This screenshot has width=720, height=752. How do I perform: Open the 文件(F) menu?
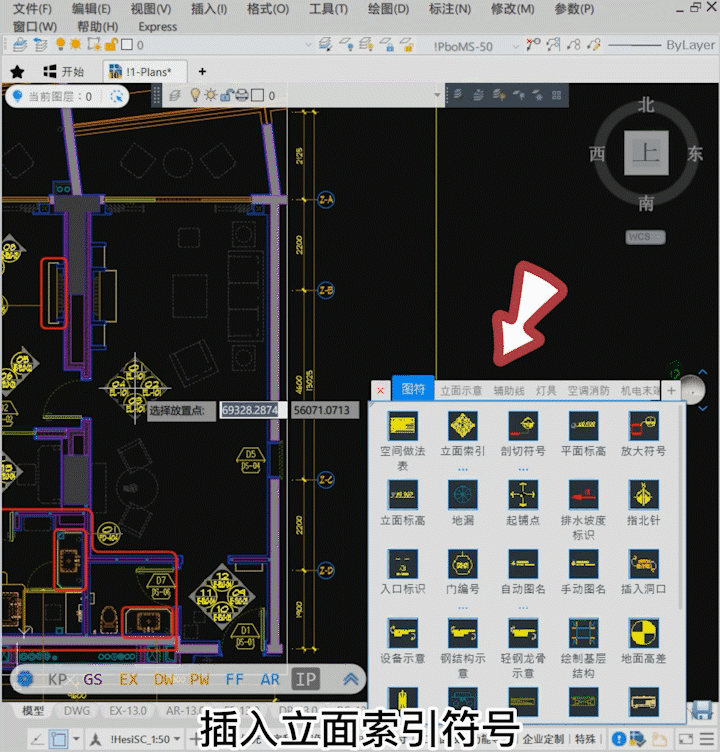click(x=32, y=9)
